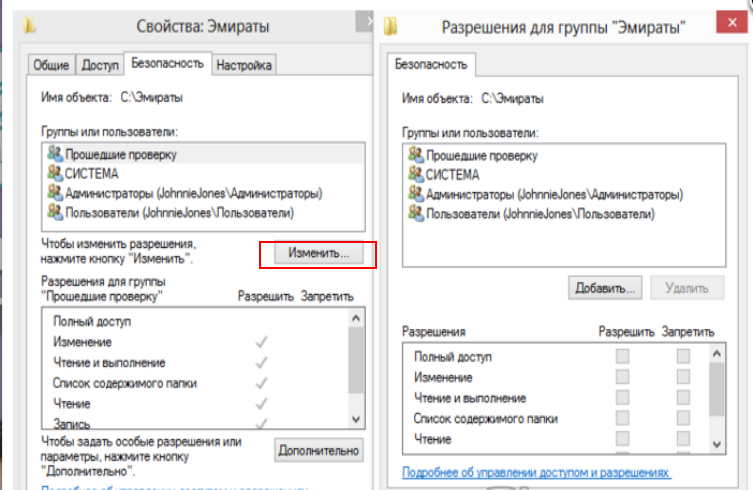Check Разрешить for Чтение и выполнение
Screen dimensions: 753x490
coord(622,397)
